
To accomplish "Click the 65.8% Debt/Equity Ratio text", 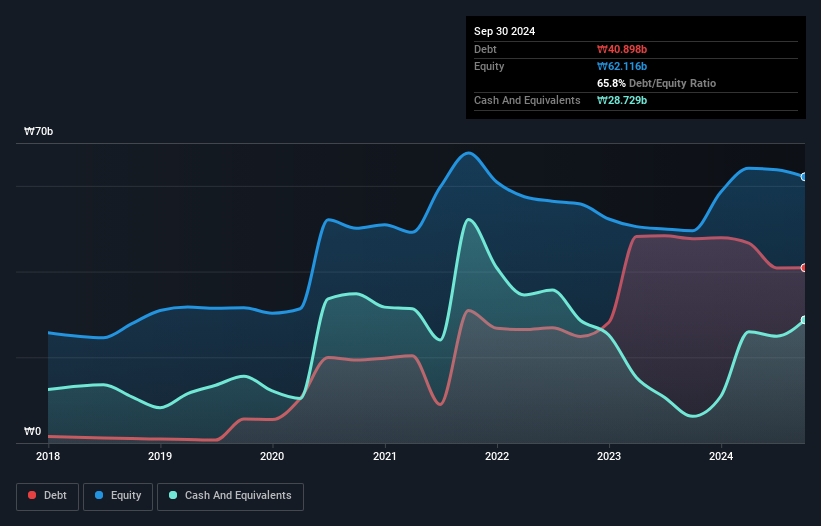I will coord(657,83).
